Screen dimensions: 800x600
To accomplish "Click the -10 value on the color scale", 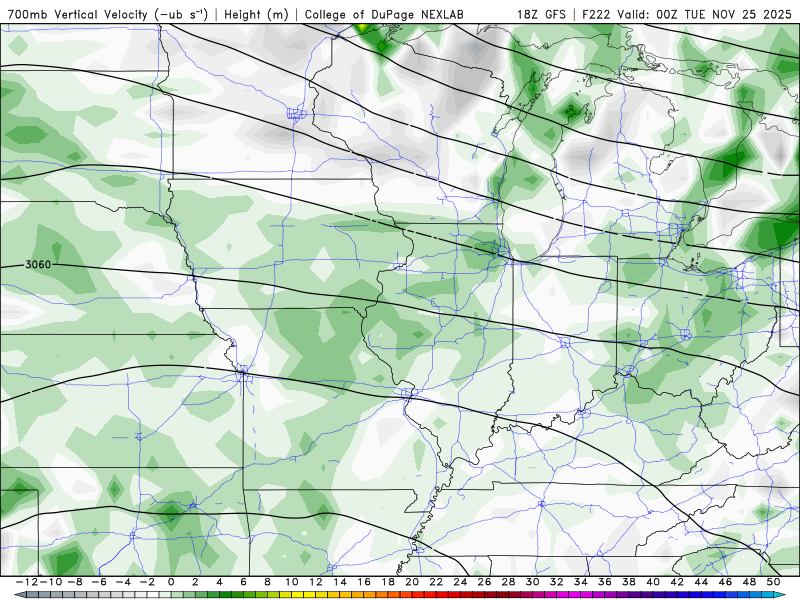I will (x=51, y=582).
